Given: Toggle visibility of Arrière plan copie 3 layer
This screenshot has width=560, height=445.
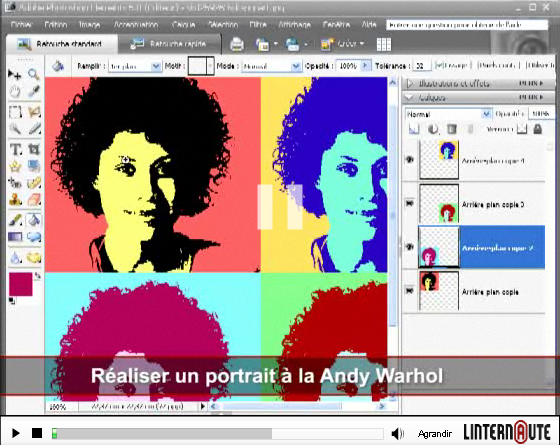Looking at the screenshot, I should [410, 203].
